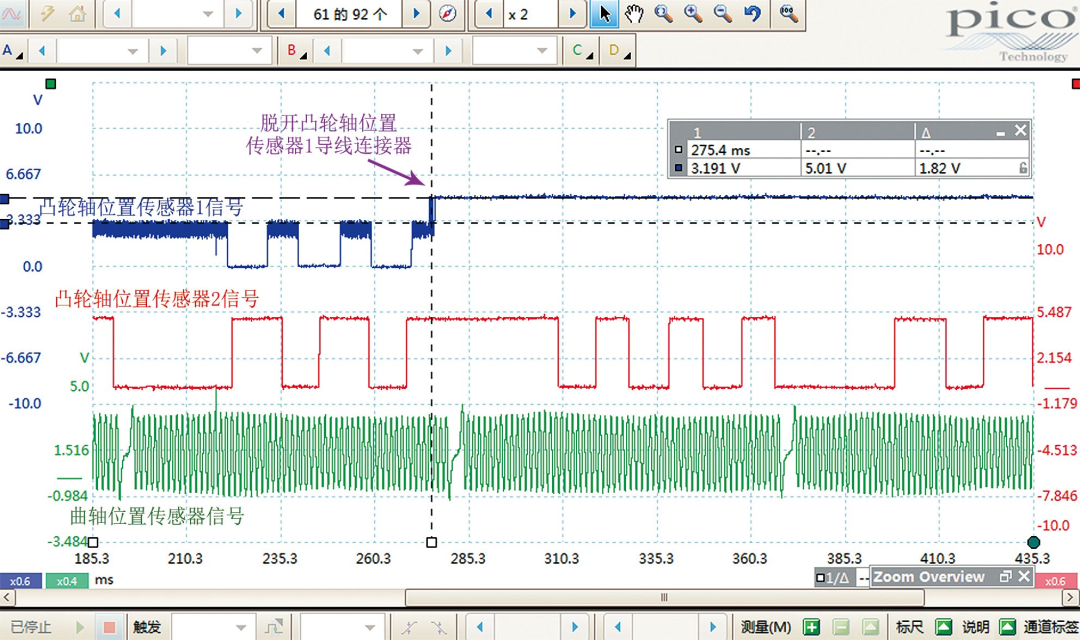This screenshot has width=1080, height=640.
Task: Select the hand pan tool
Action: 634,13
